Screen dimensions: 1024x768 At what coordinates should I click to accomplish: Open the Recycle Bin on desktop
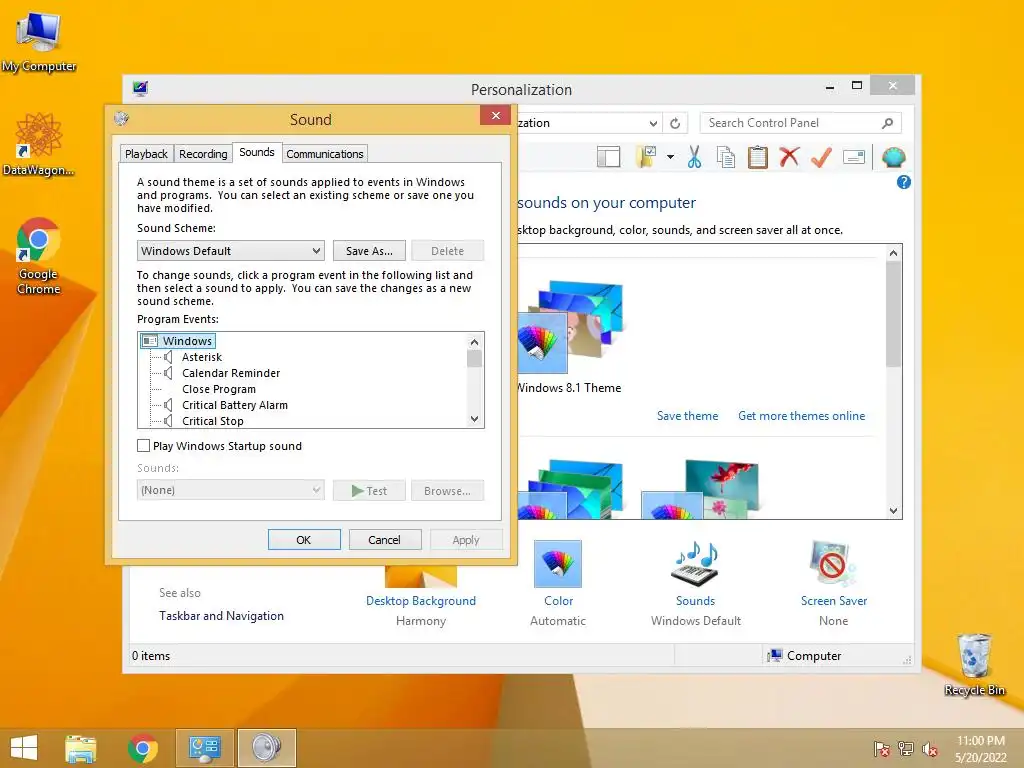(x=974, y=664)
